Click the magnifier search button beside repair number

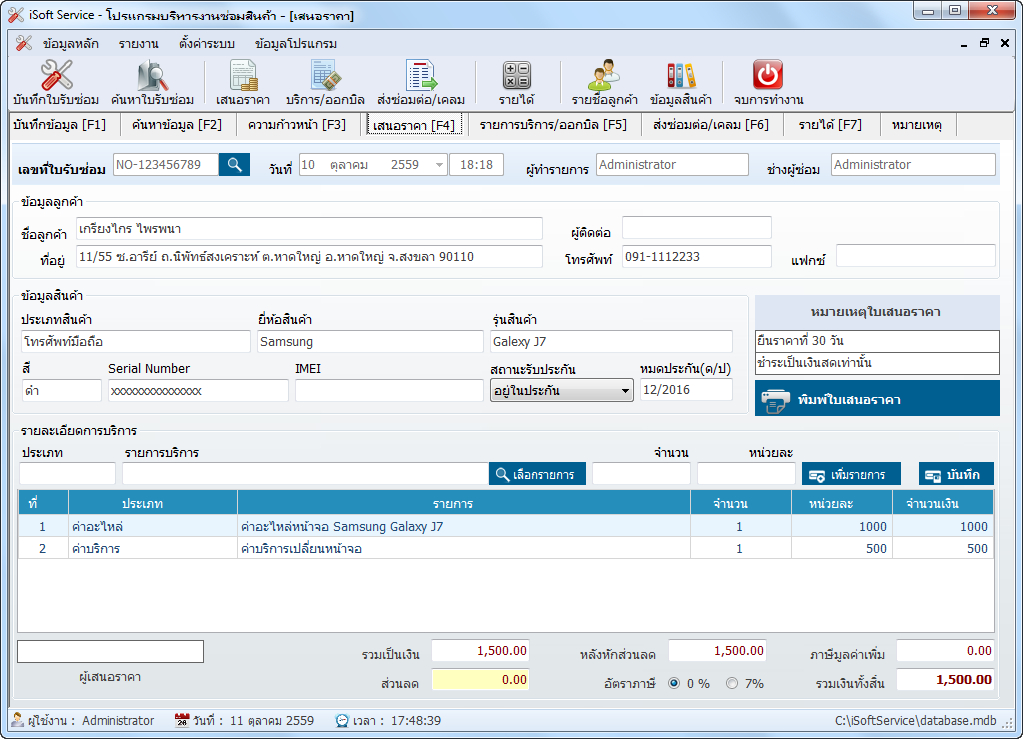234,164
